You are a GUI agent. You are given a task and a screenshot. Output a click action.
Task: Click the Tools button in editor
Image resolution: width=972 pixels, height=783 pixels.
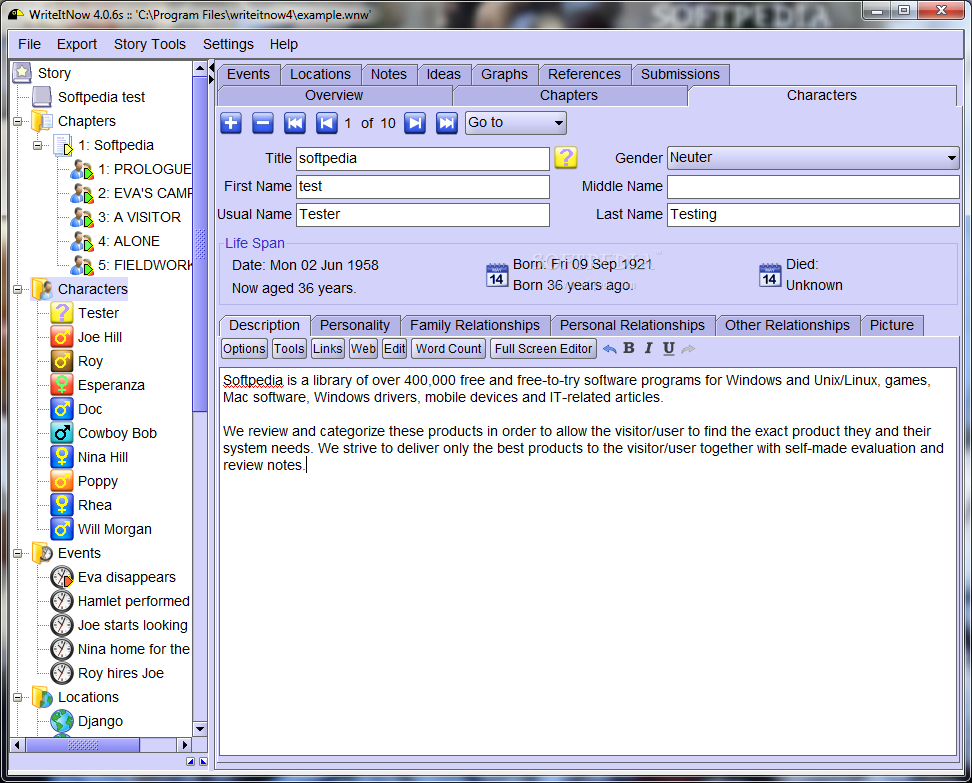[289, 349]
